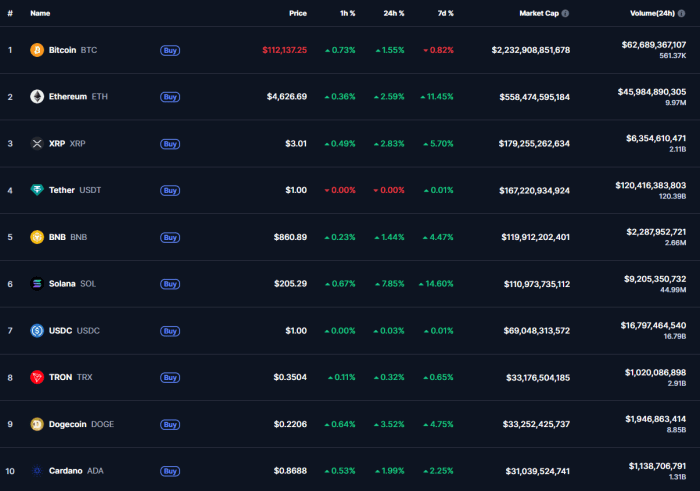The width and height of the screenshot is (700, 491).
Task: Open the Solana SOL name link
Action: pos(72,283)
